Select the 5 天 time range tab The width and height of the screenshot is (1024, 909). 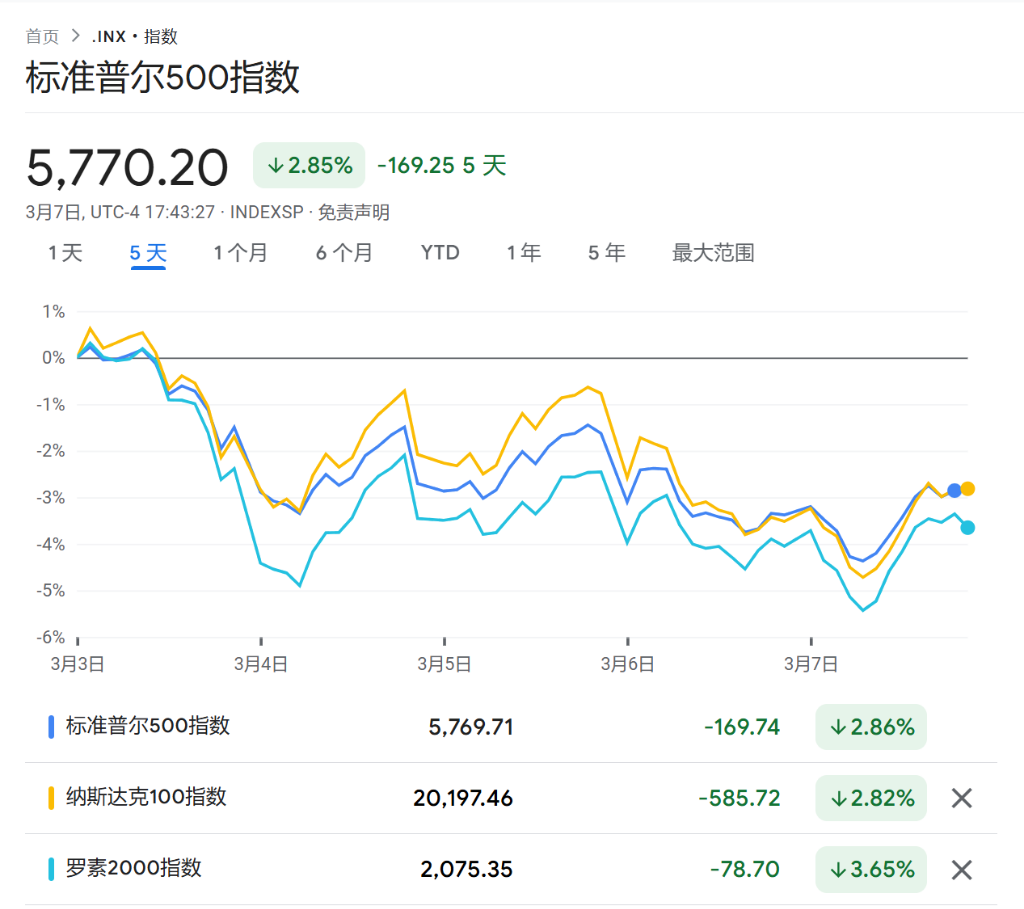(x=148, y=253)
